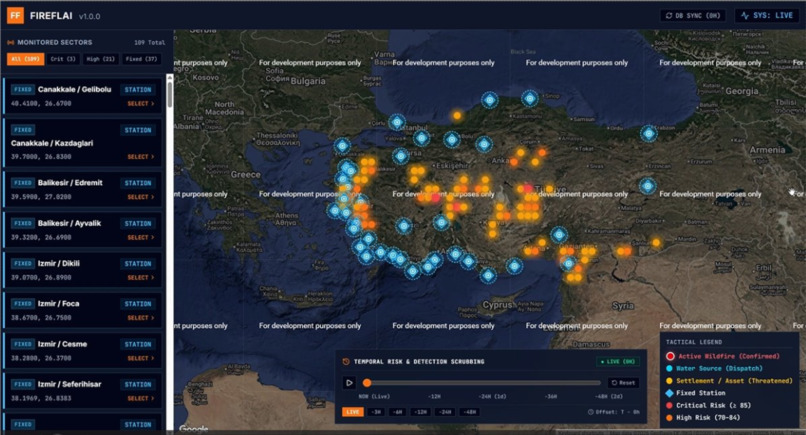Click the FIXED tag on Izmir / Cesme

pyautogui.click(x=23, y=344)
